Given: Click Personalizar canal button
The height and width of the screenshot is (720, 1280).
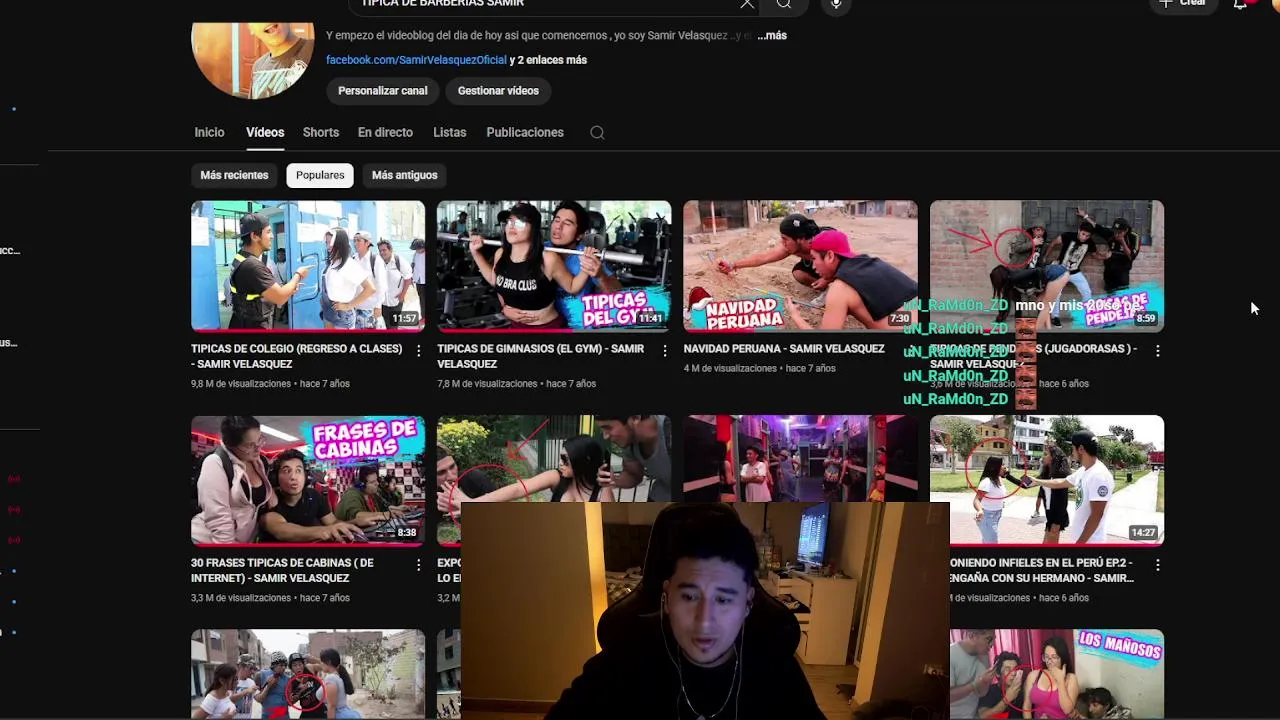Looking at the screenshot, I should click(382, 91).
